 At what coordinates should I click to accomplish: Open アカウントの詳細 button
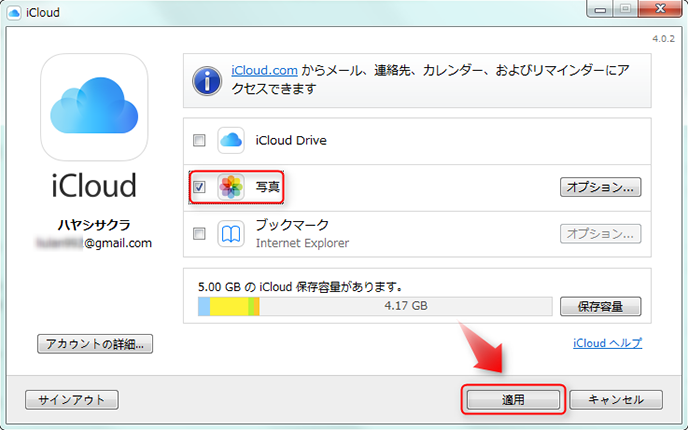pos(95,344)
